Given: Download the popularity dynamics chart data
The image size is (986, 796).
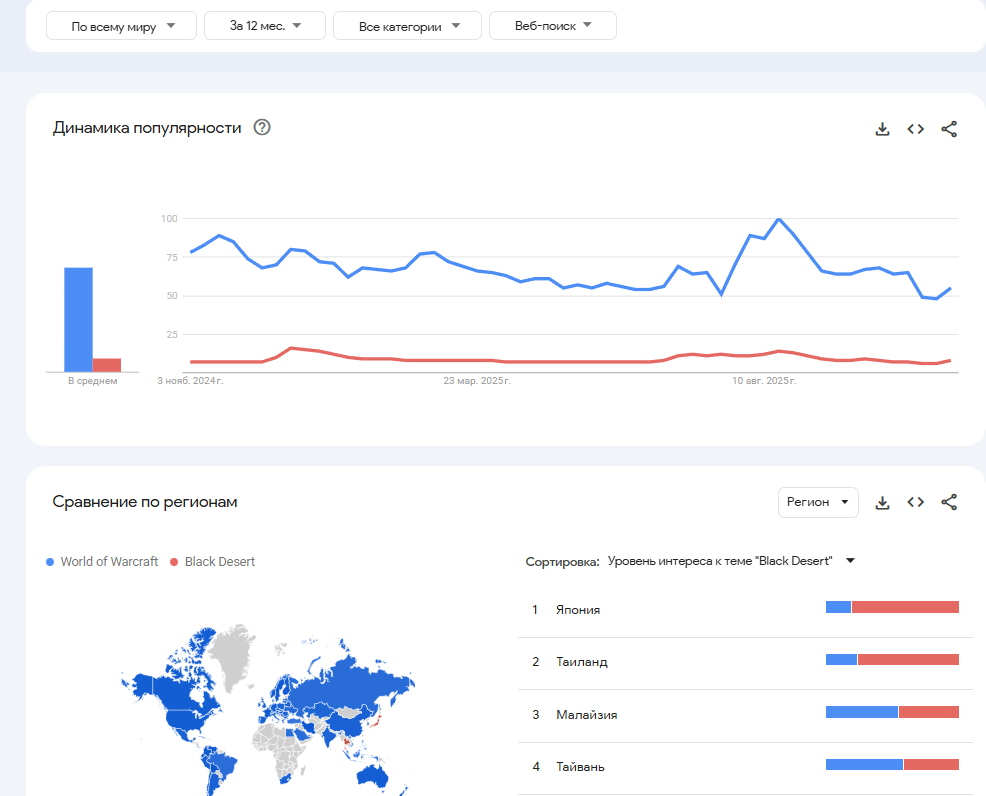Looking at the screenshot, I should 882,129.
